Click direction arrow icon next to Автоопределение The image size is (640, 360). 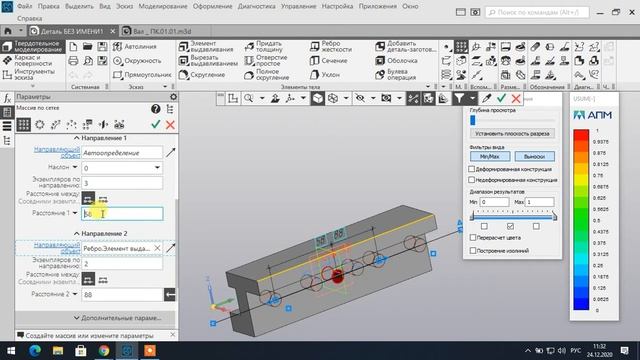[x=170, y=153]
